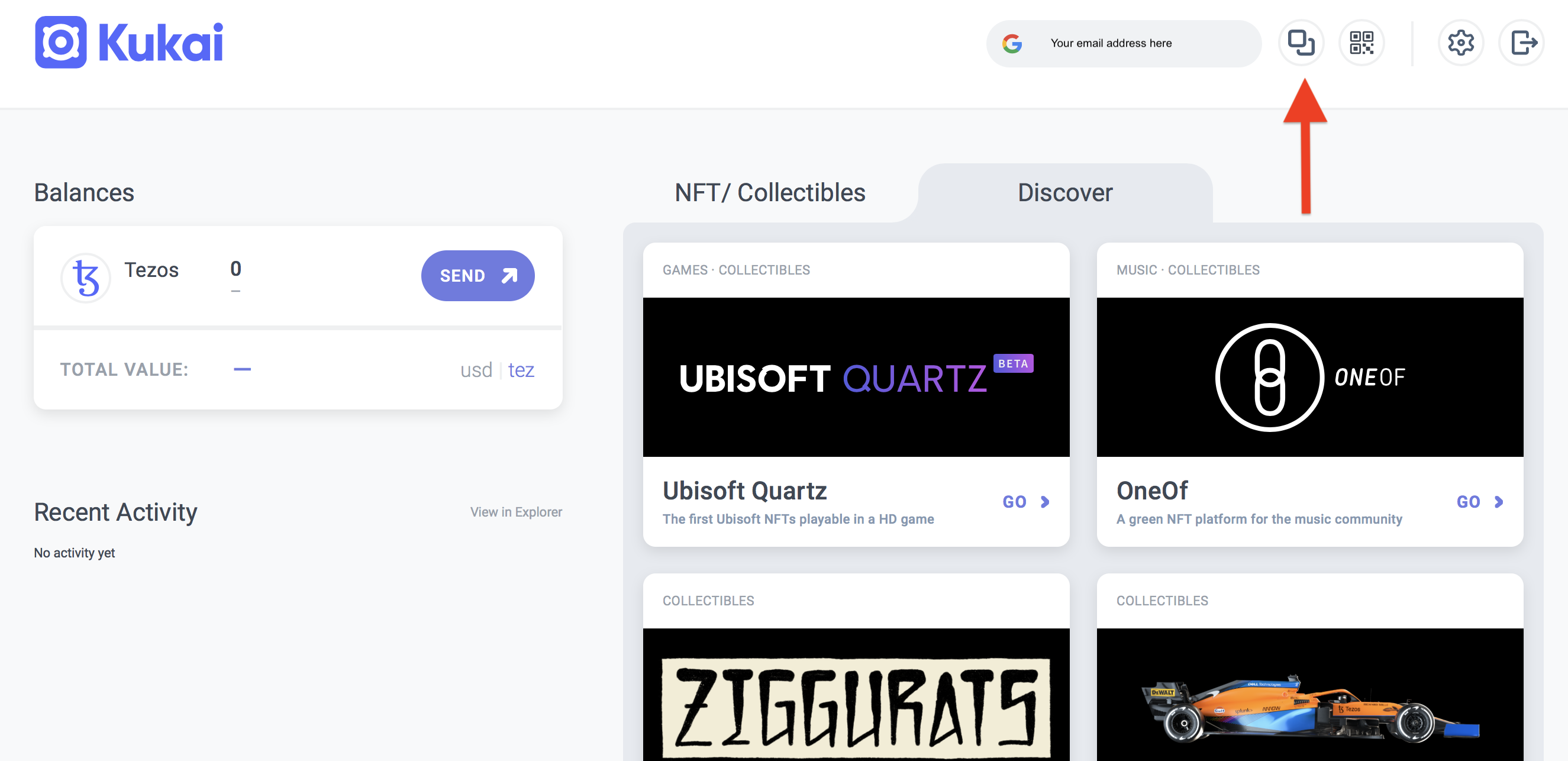
Task: Click the Kukai wordmark
Action: (x=161, y=43)
